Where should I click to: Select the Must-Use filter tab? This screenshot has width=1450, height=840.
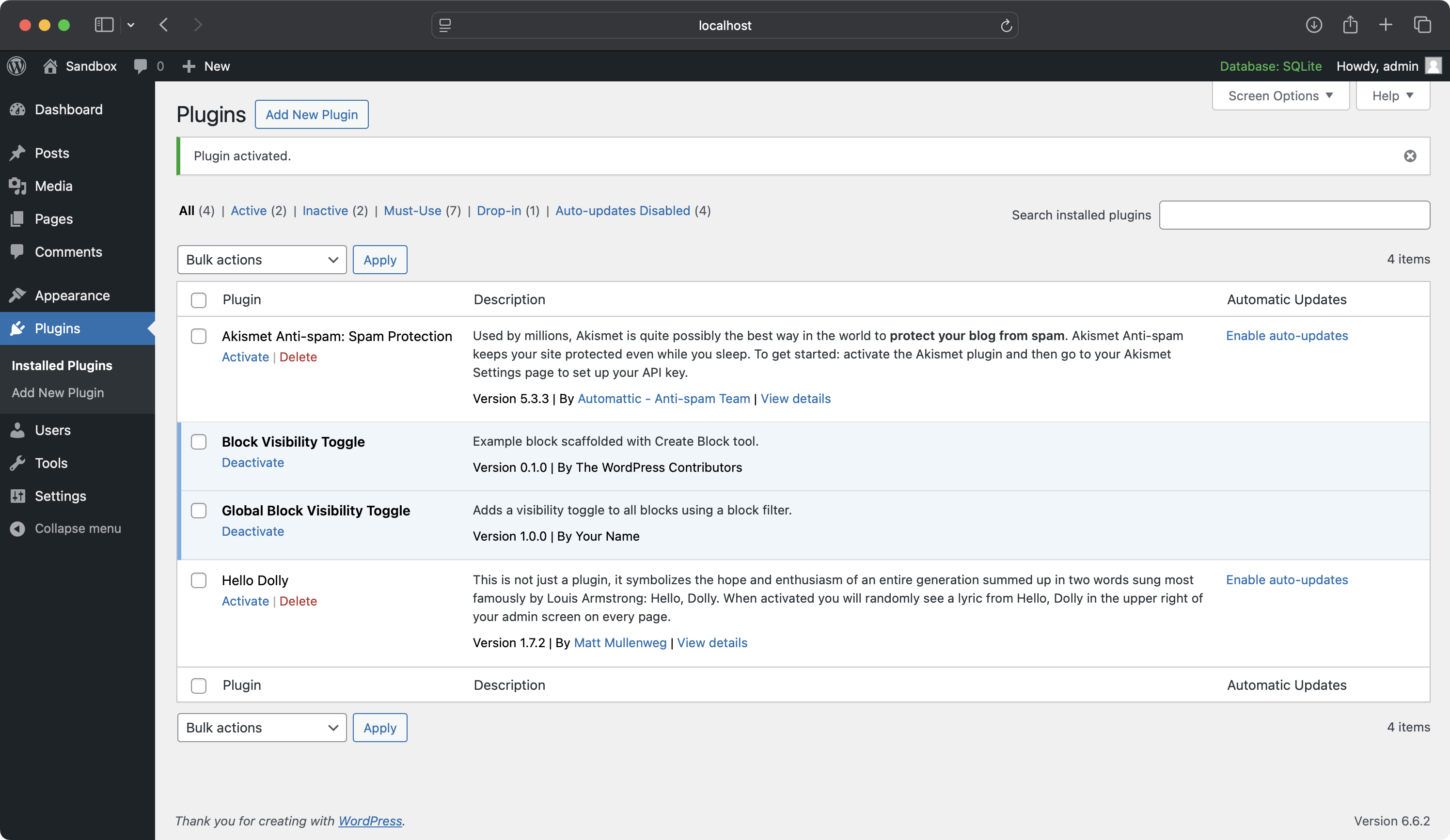coord(413,210)
